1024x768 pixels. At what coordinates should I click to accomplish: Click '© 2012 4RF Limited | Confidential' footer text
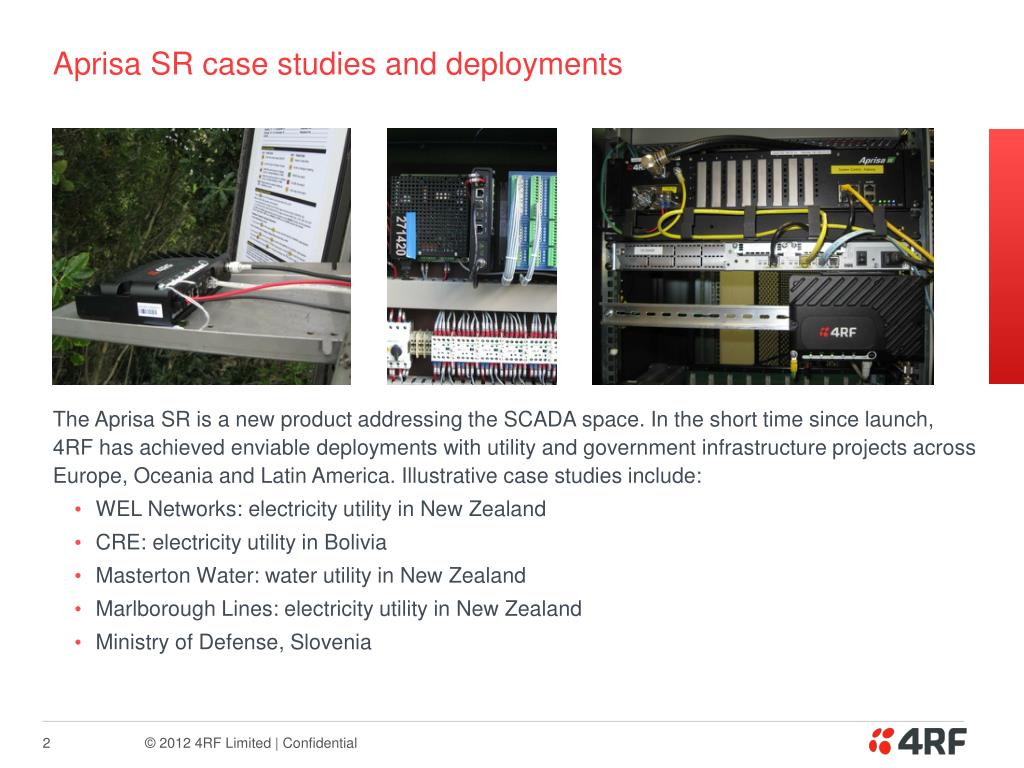click(x=251, y=743)
